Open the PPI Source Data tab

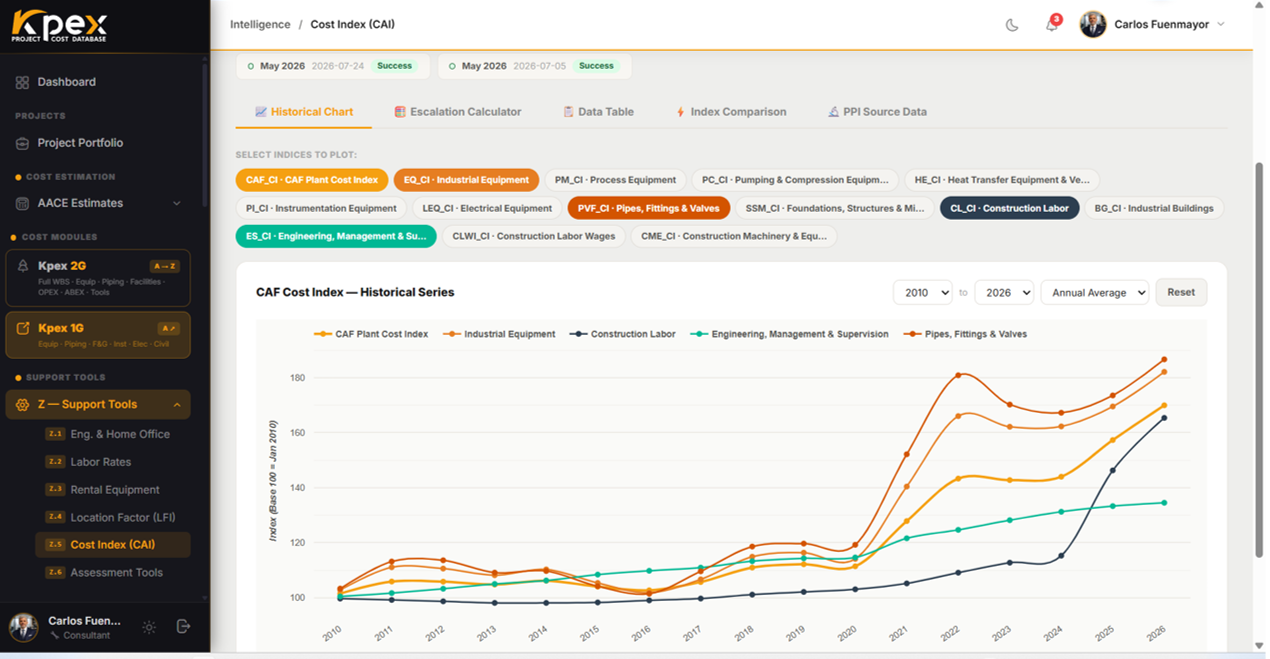coord(877,112)
